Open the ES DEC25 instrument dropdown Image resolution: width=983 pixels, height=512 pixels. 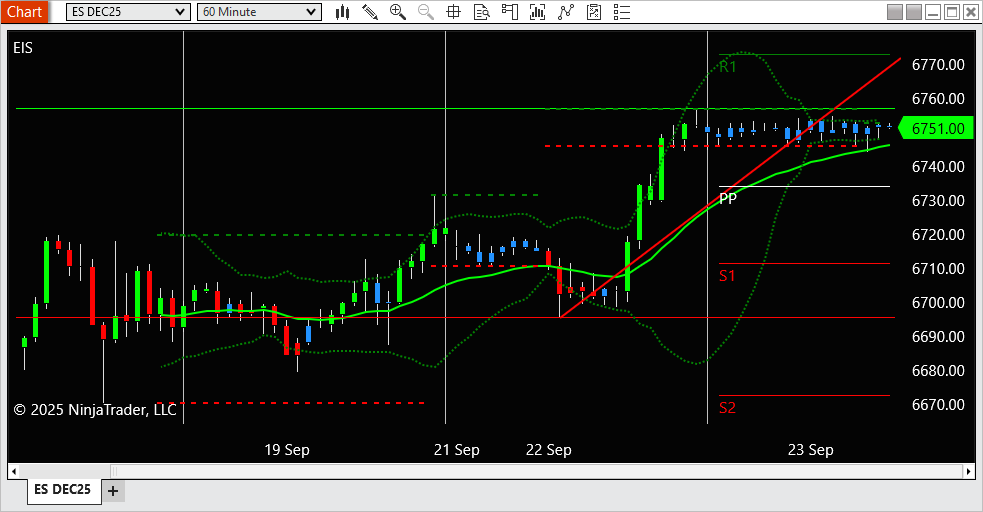(128, 12)
